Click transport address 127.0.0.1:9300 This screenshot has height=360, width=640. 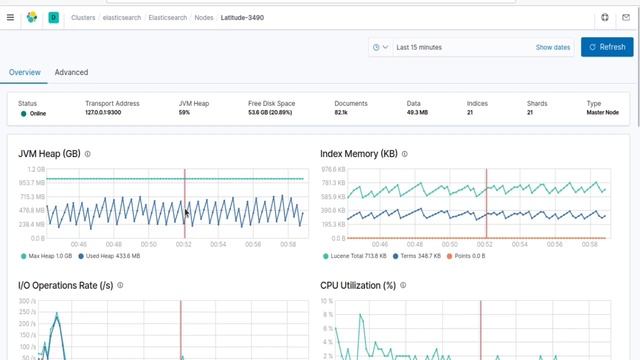[x=103, y=112]
